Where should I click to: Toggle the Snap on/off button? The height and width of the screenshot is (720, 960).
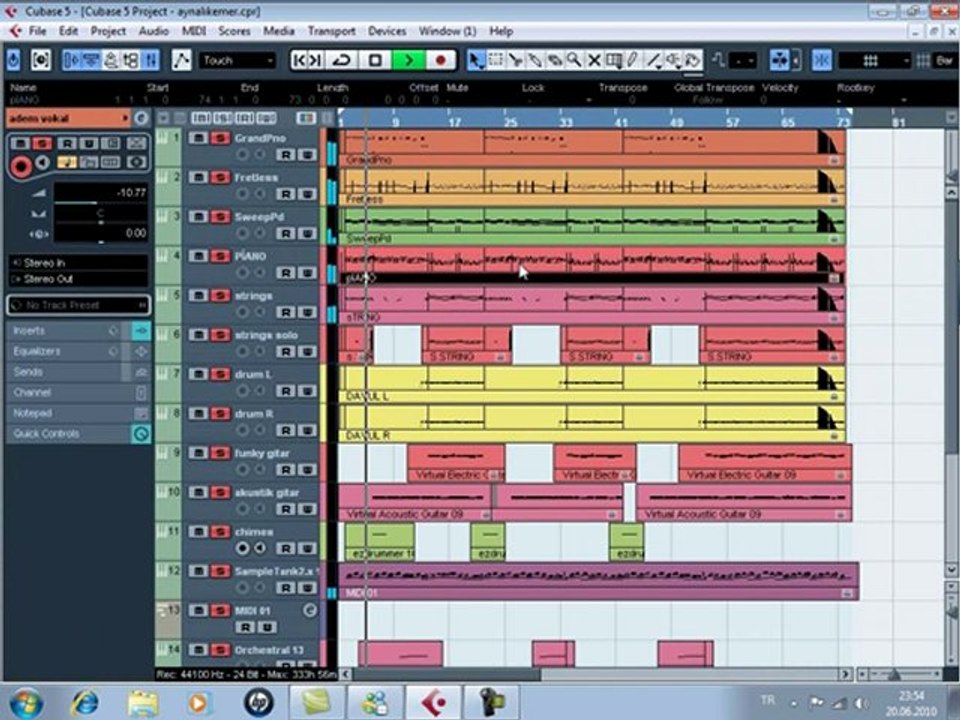point(822,60)
